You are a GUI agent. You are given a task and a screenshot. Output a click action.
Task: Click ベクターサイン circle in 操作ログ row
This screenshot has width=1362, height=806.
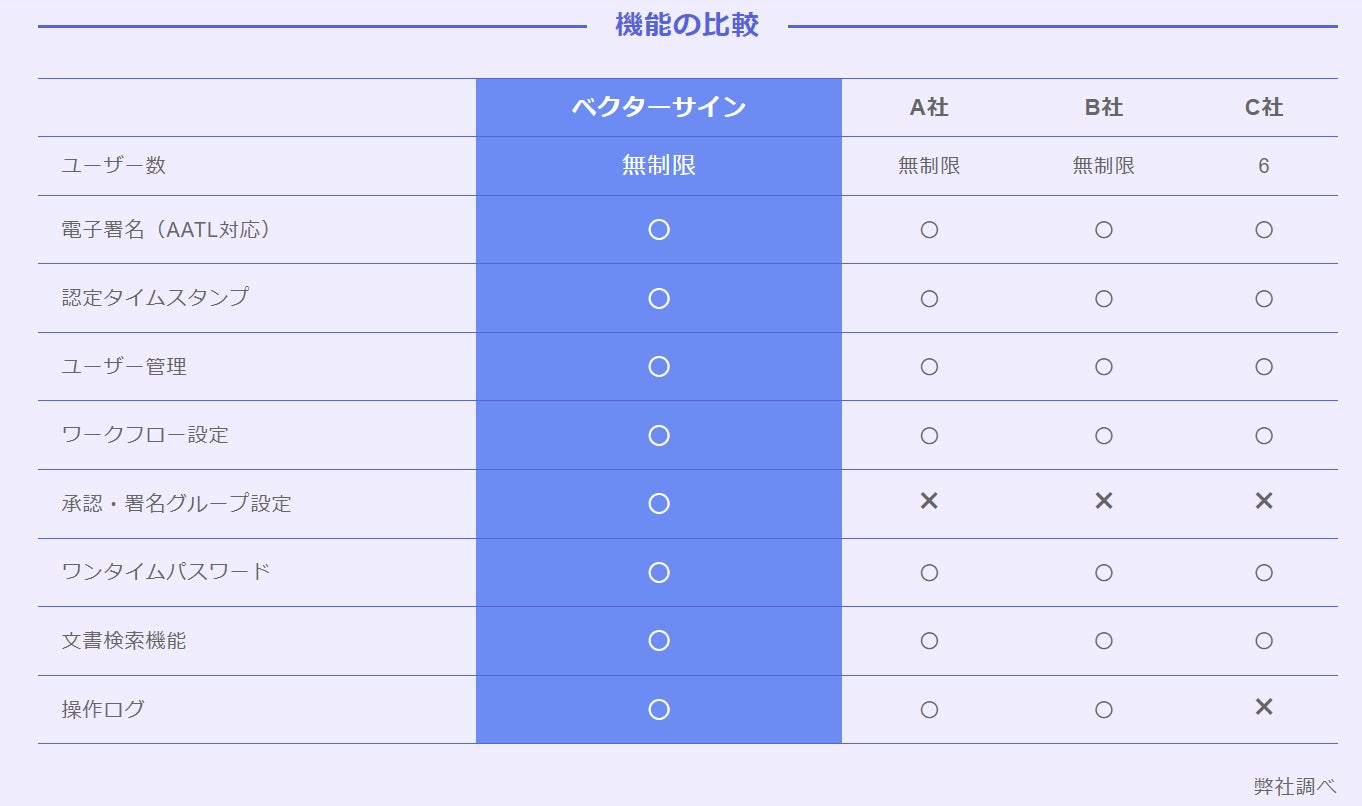point(659,709)
